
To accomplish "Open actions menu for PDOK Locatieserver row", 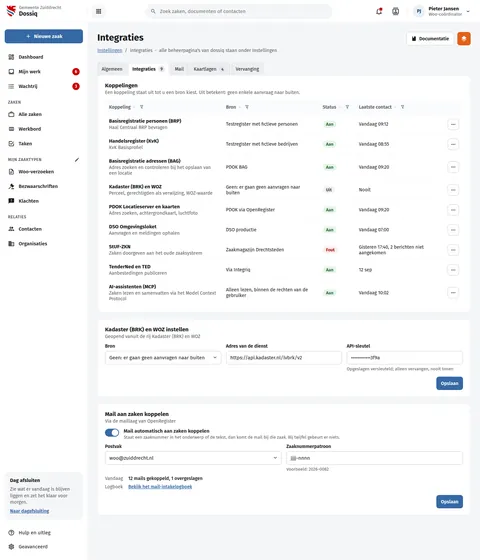I will (453, 210).
